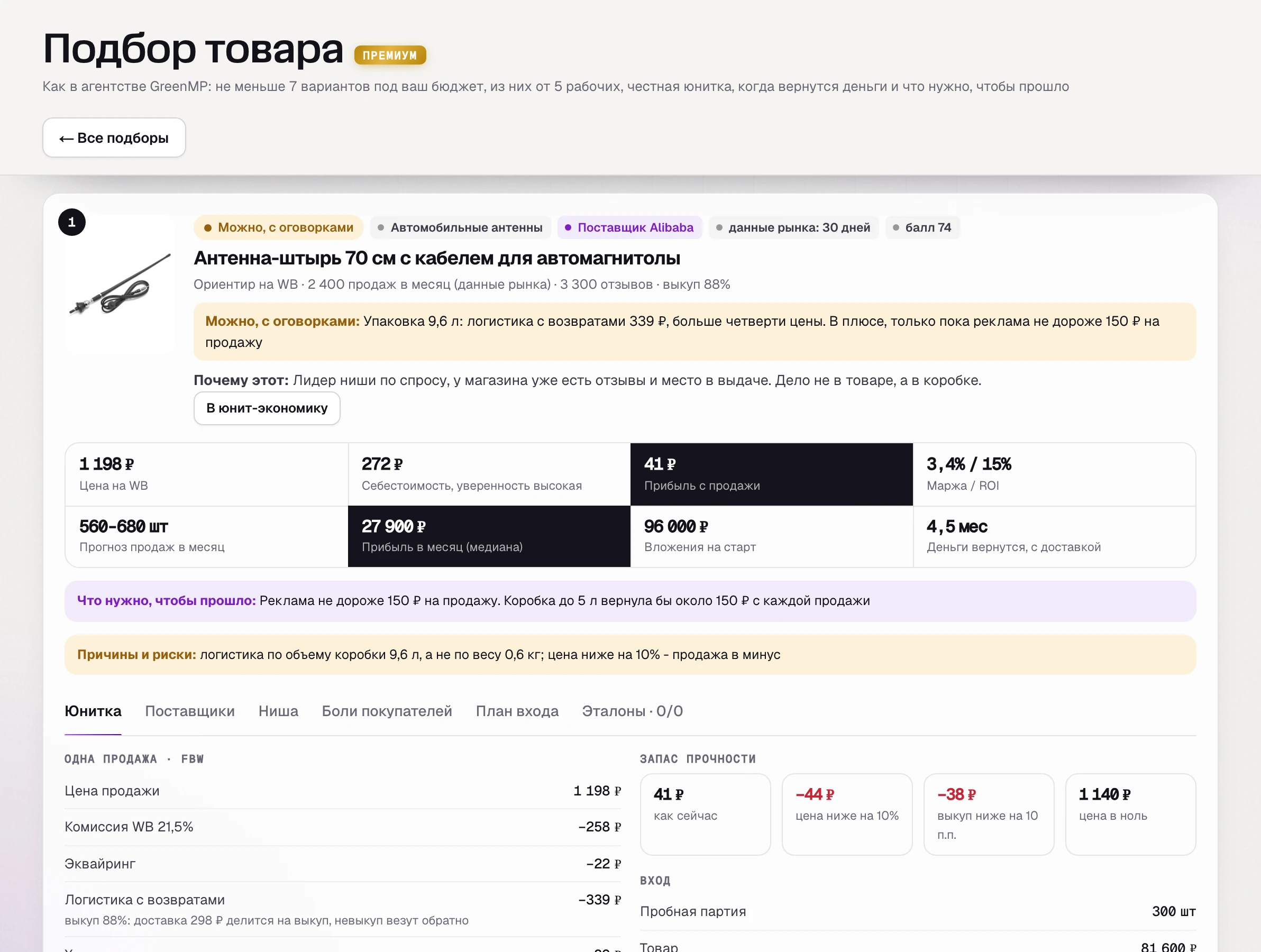Click the "балл 74" score tag
The height and width of the screenshot is (952, 1261).
[x=922, y=227]
